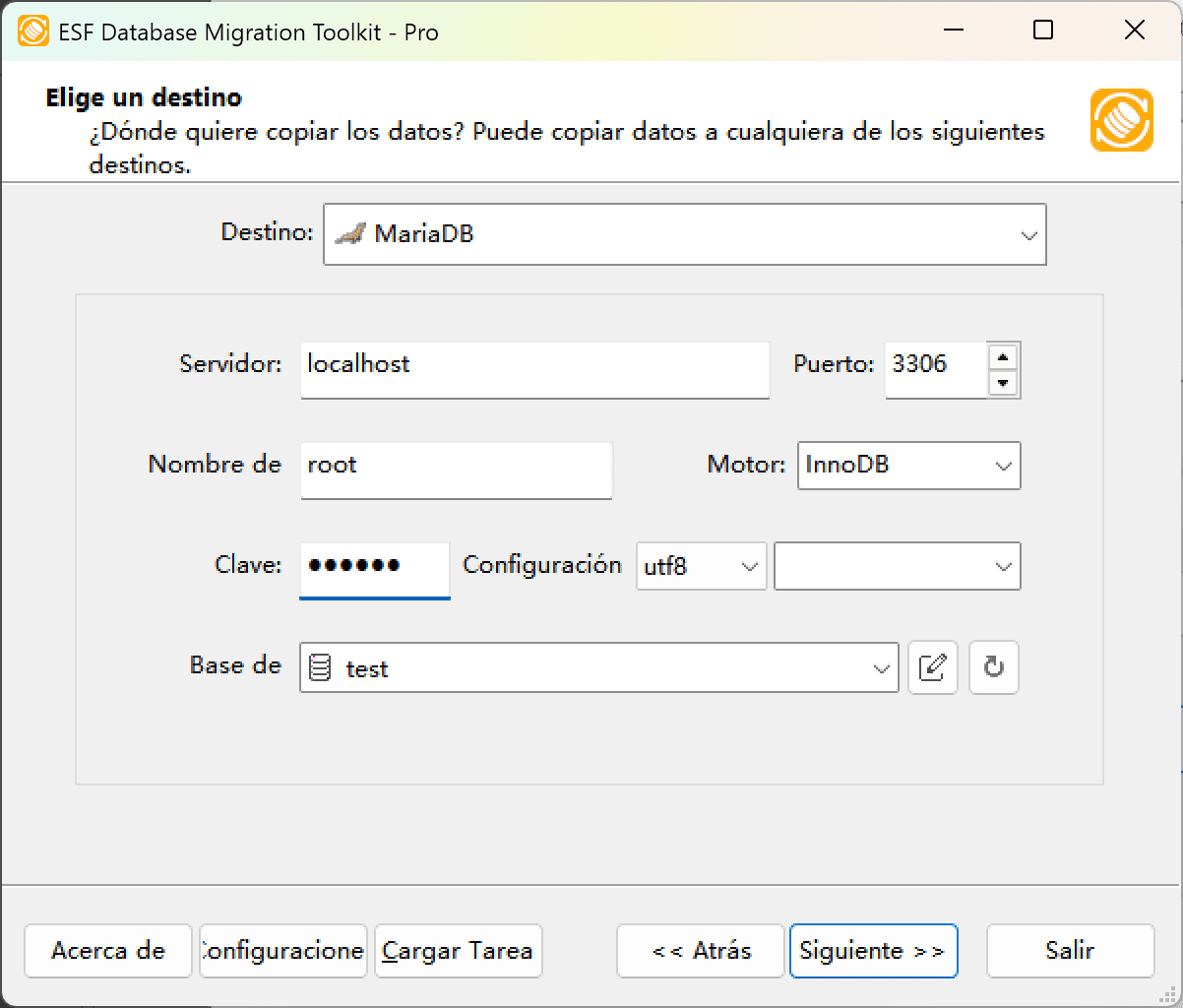The height and width of the screenshot is (1008, 1183).
Task: Select the Servidor field containing localhost
Action: [x=534, y=370]
